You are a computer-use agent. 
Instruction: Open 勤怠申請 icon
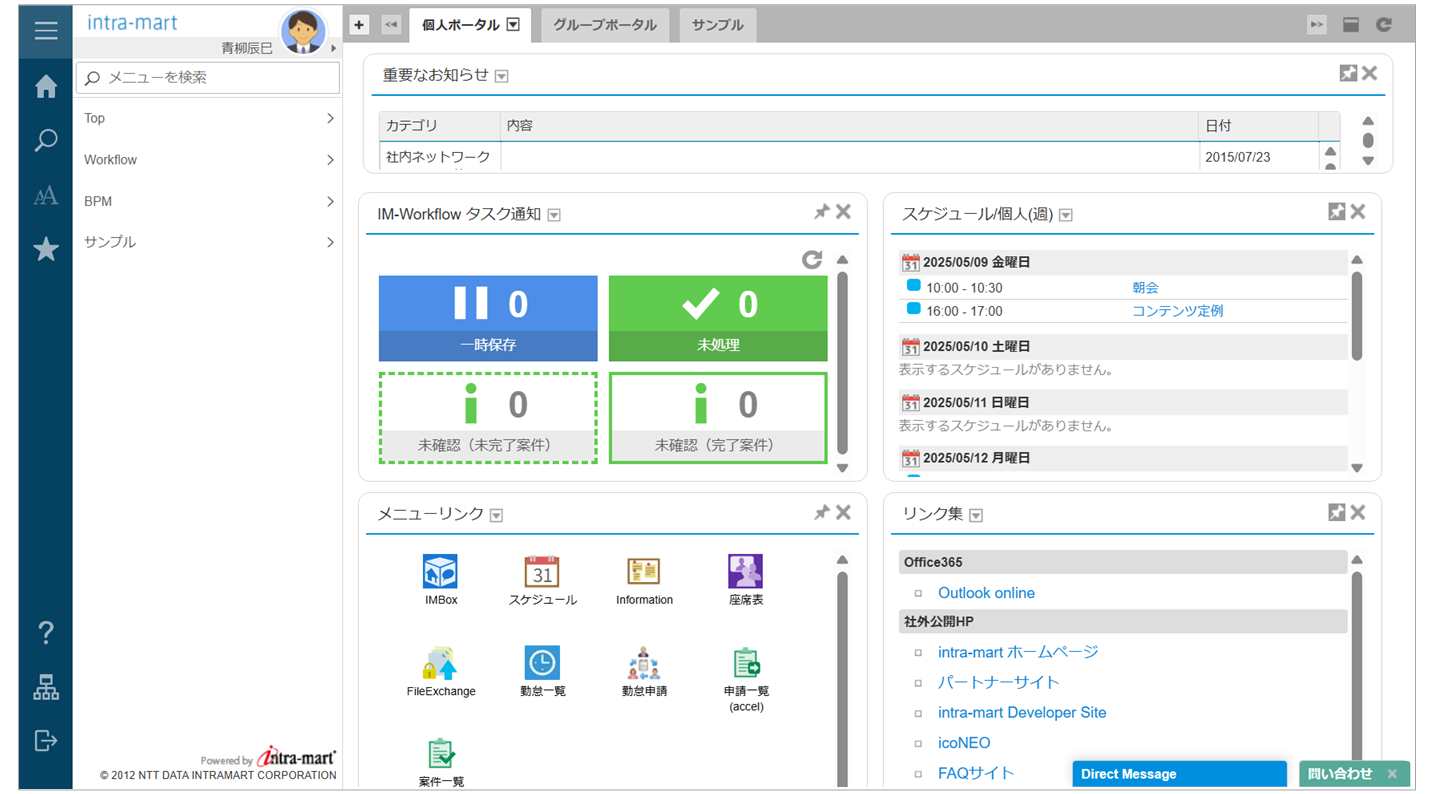644,664
